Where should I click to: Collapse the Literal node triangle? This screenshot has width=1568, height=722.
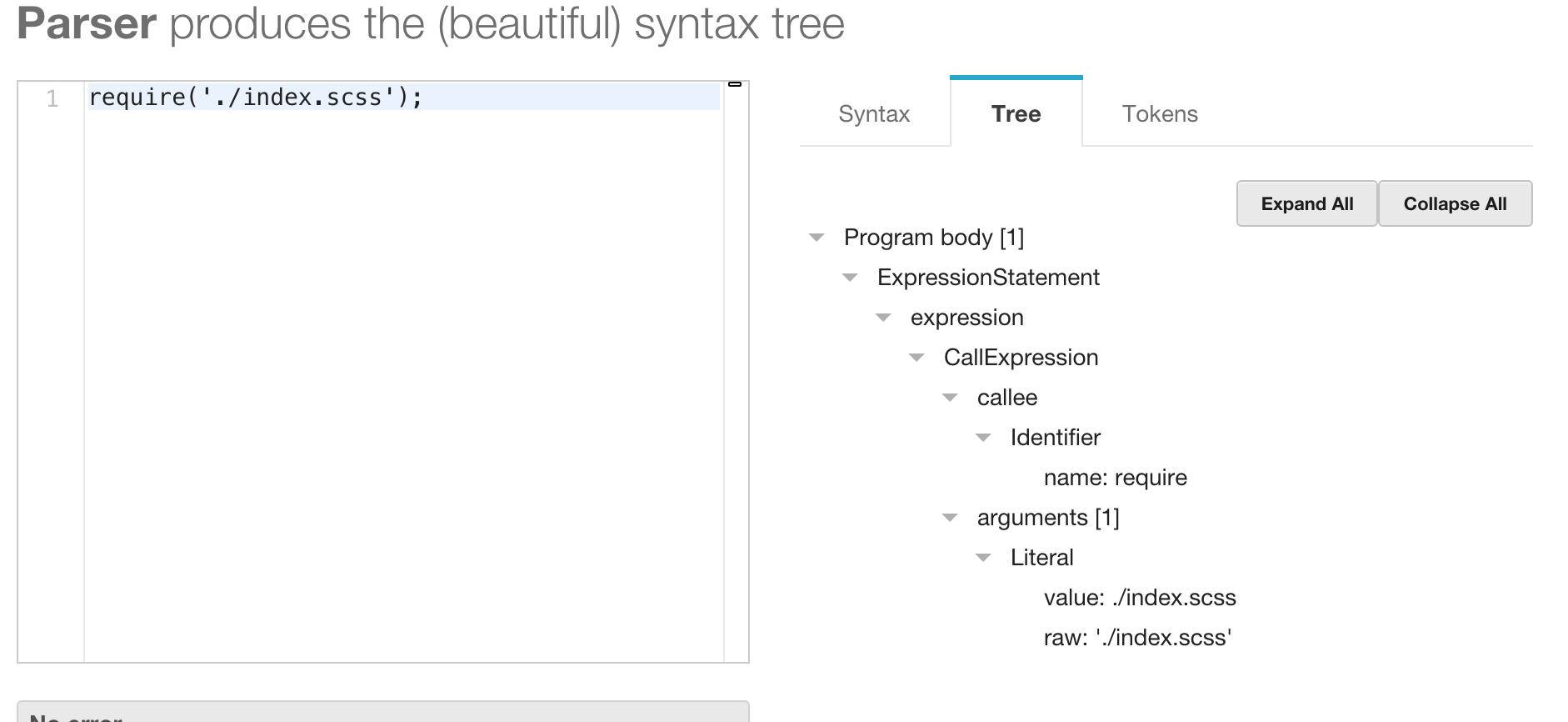point(983,559)
